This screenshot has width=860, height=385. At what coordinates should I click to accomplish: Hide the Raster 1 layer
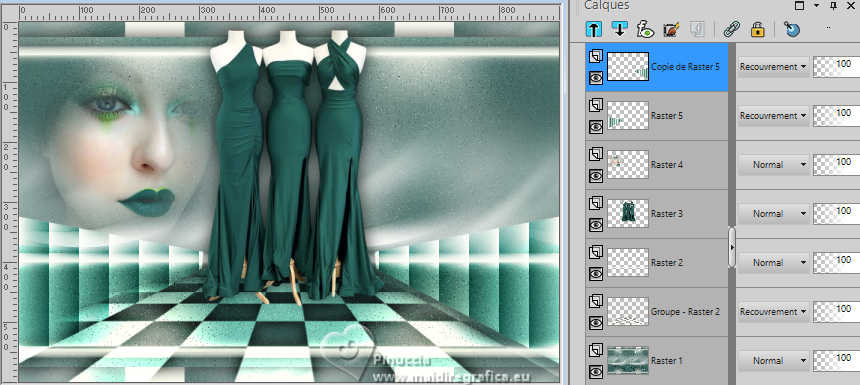point(596,372)
